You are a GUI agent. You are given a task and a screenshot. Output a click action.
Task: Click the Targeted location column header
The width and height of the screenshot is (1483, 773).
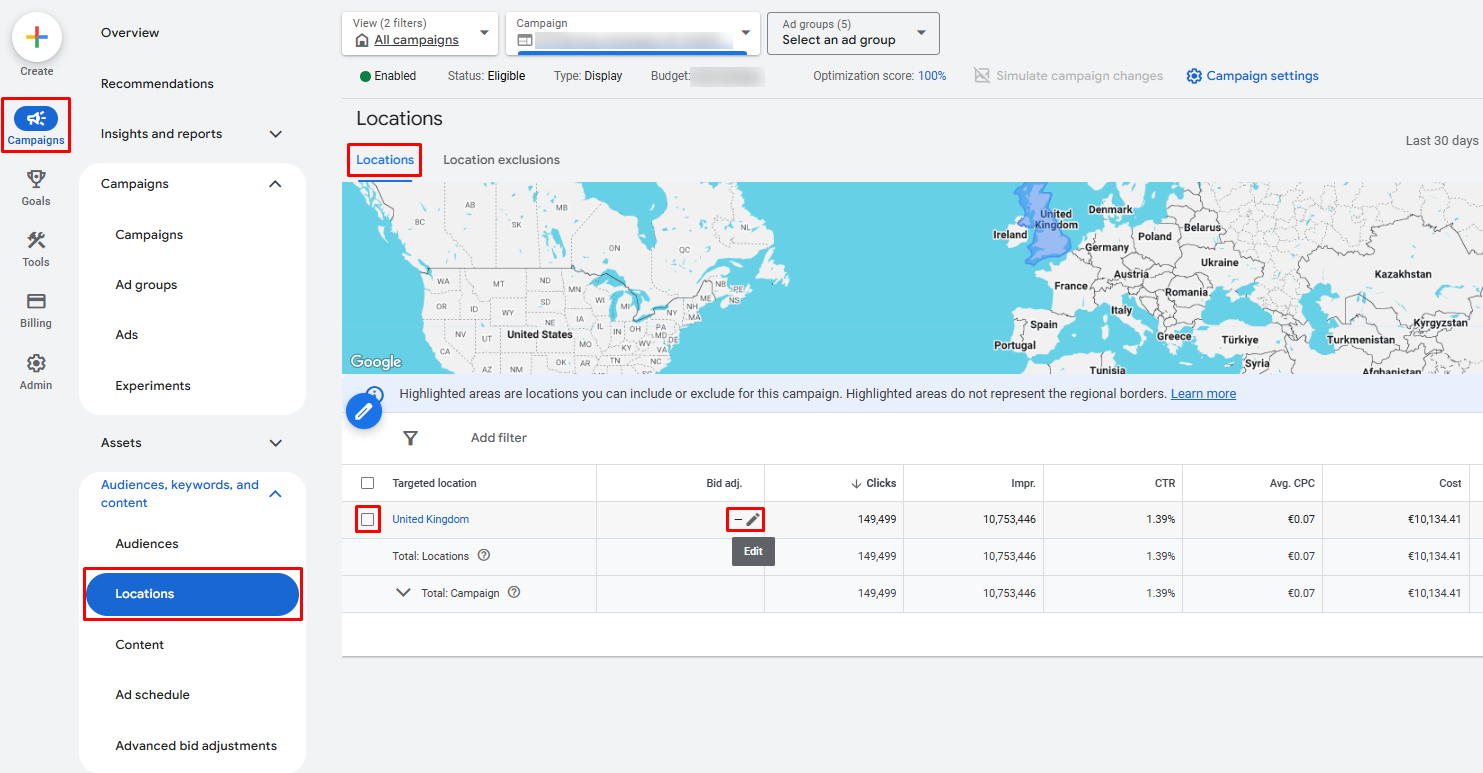[434, 483]
